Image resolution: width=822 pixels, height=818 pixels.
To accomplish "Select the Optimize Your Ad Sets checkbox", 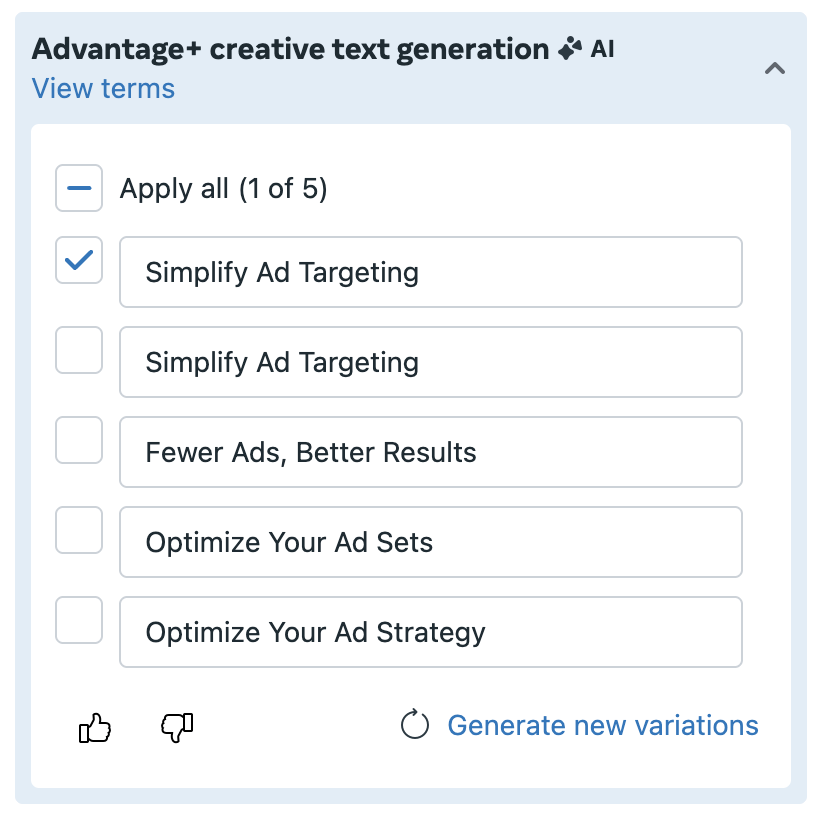I will [79, 530].
